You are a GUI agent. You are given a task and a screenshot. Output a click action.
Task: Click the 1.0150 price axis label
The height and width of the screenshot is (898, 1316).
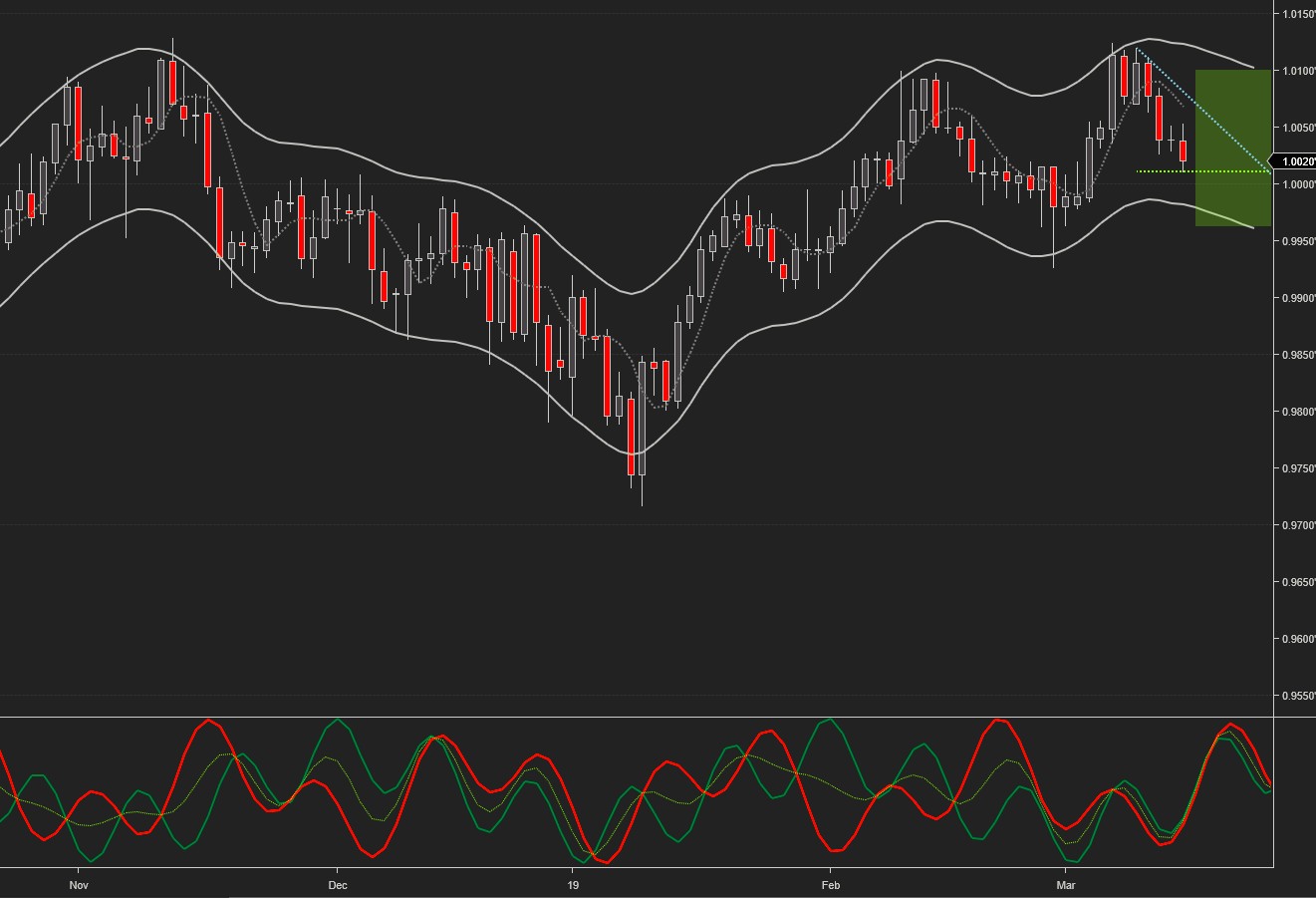pos(1299,14)
